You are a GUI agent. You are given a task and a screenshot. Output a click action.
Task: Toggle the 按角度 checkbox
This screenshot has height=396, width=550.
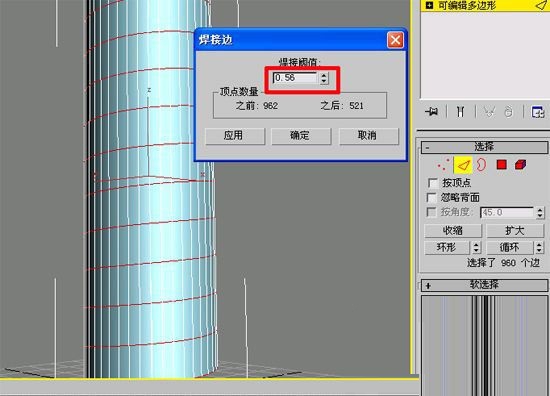coord(431,212)
